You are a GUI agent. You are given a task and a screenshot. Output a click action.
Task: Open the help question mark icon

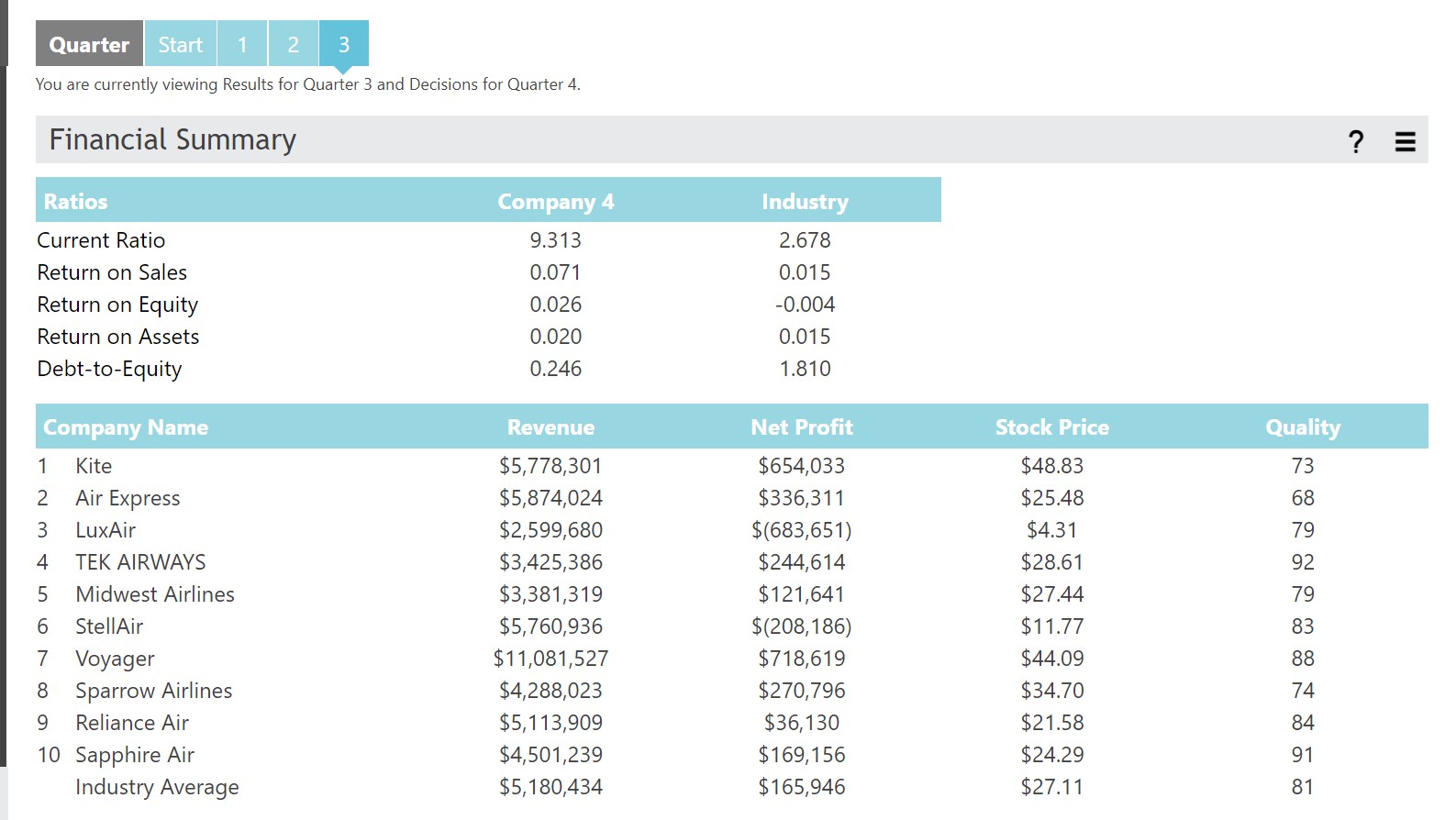point(1356,141)
